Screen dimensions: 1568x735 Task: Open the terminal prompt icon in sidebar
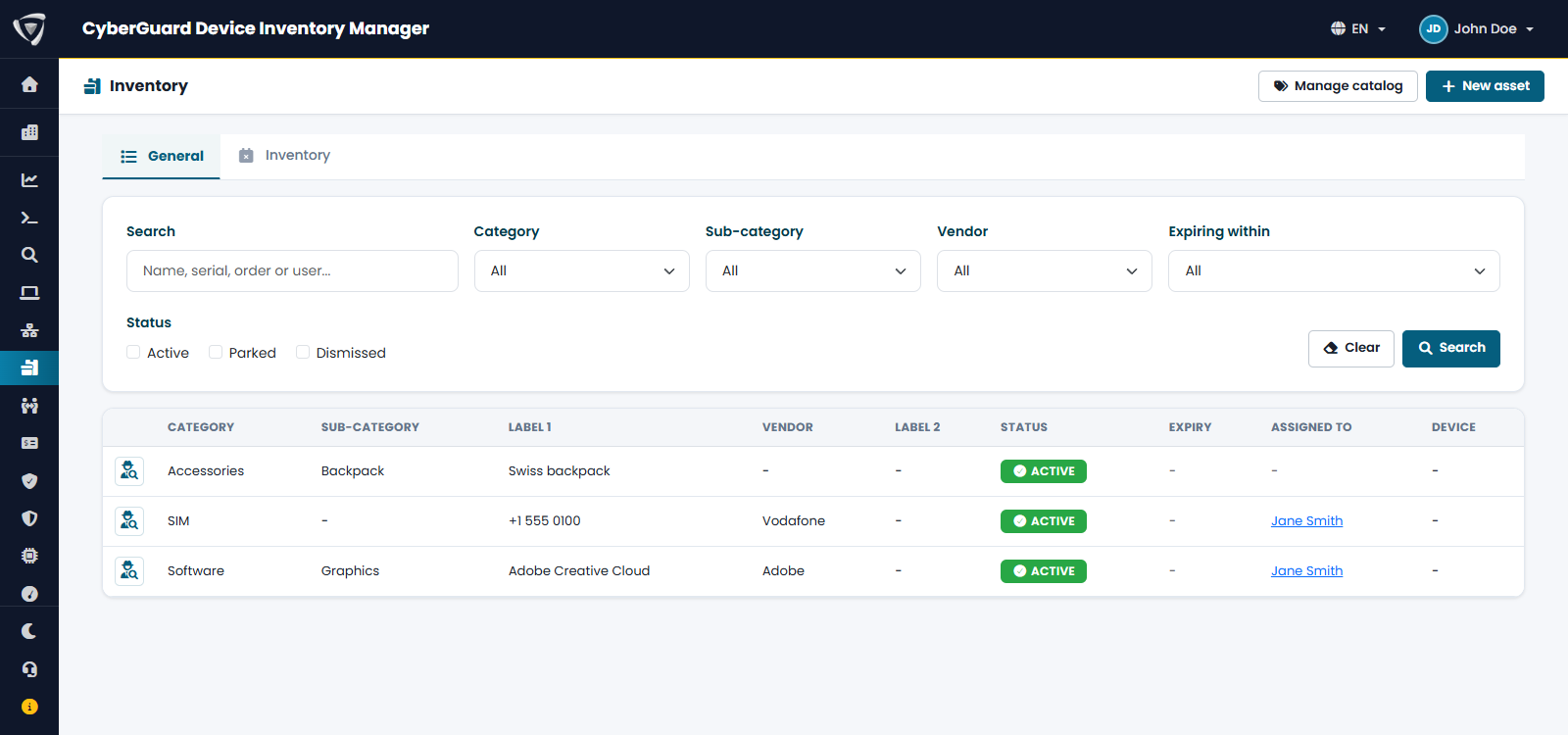[x=29, y=218]
